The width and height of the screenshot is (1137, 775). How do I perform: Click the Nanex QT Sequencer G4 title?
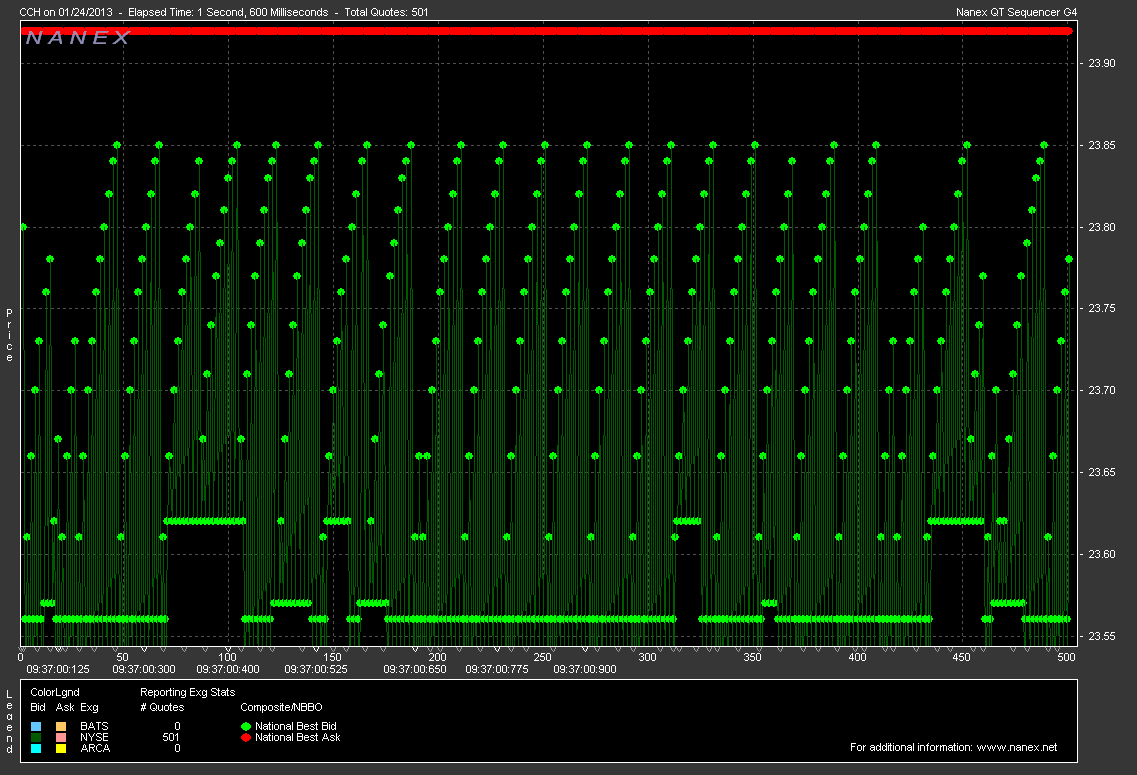coord(1017,12)
